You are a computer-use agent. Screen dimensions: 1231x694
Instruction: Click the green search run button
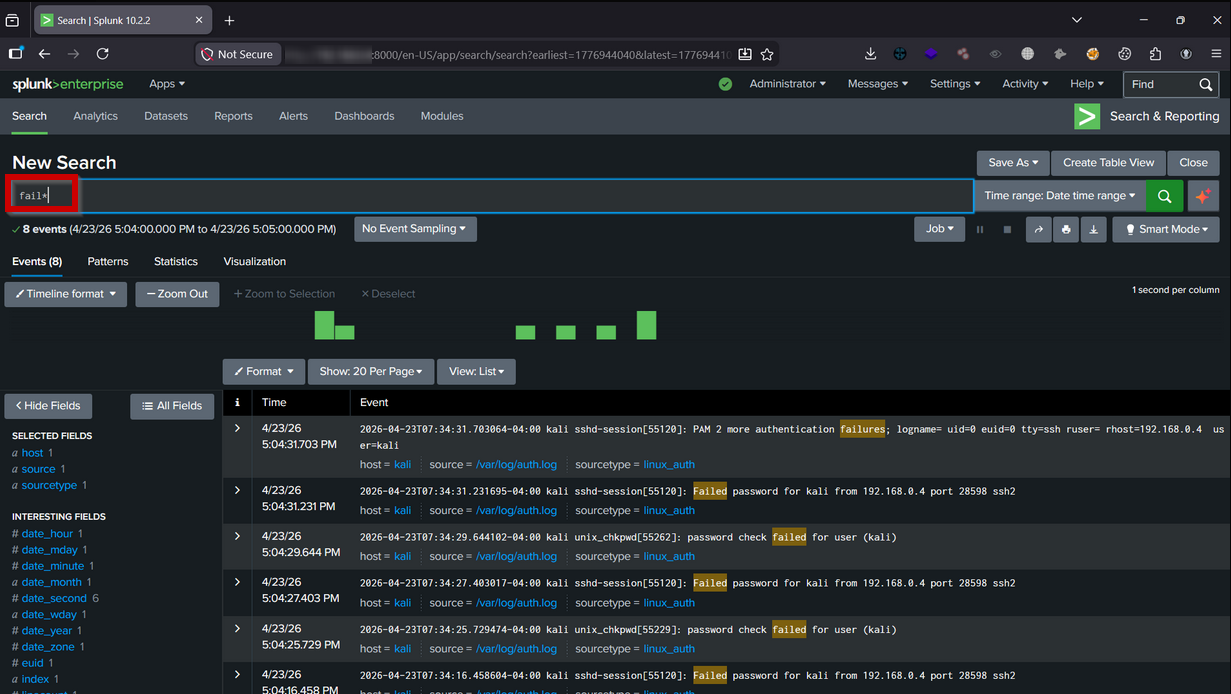coord(1164,196)
